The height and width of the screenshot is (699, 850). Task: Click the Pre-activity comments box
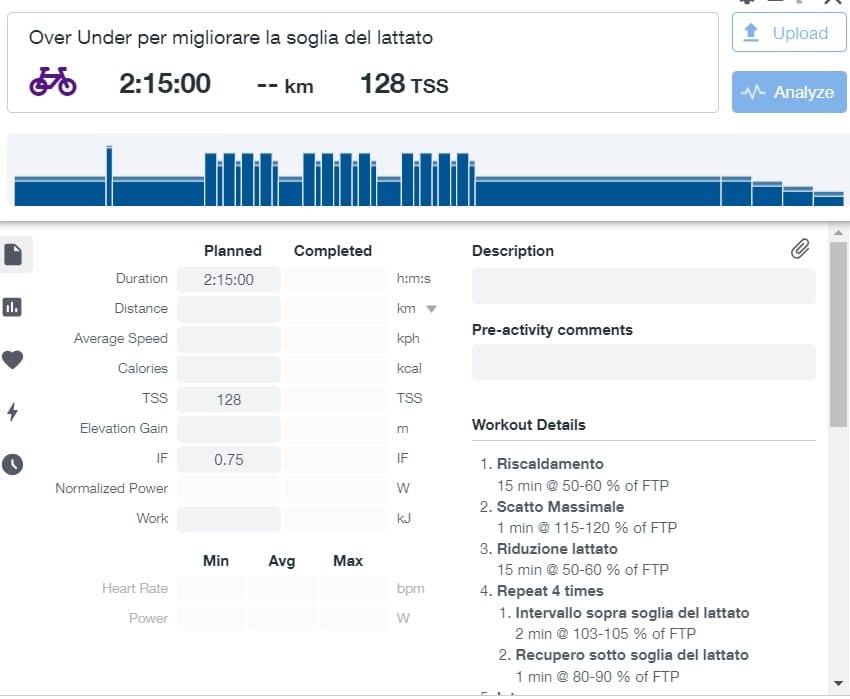tap(643, 362)
